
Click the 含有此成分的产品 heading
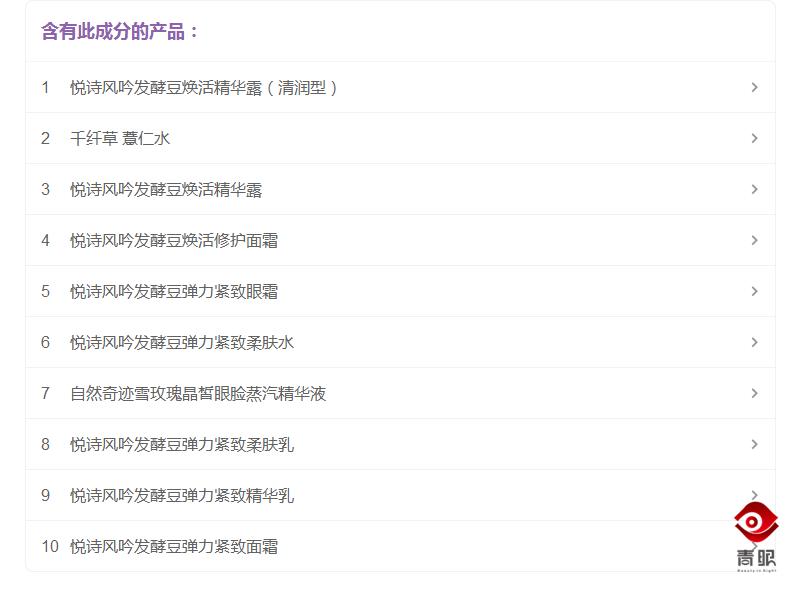click(x=119, y=31)
